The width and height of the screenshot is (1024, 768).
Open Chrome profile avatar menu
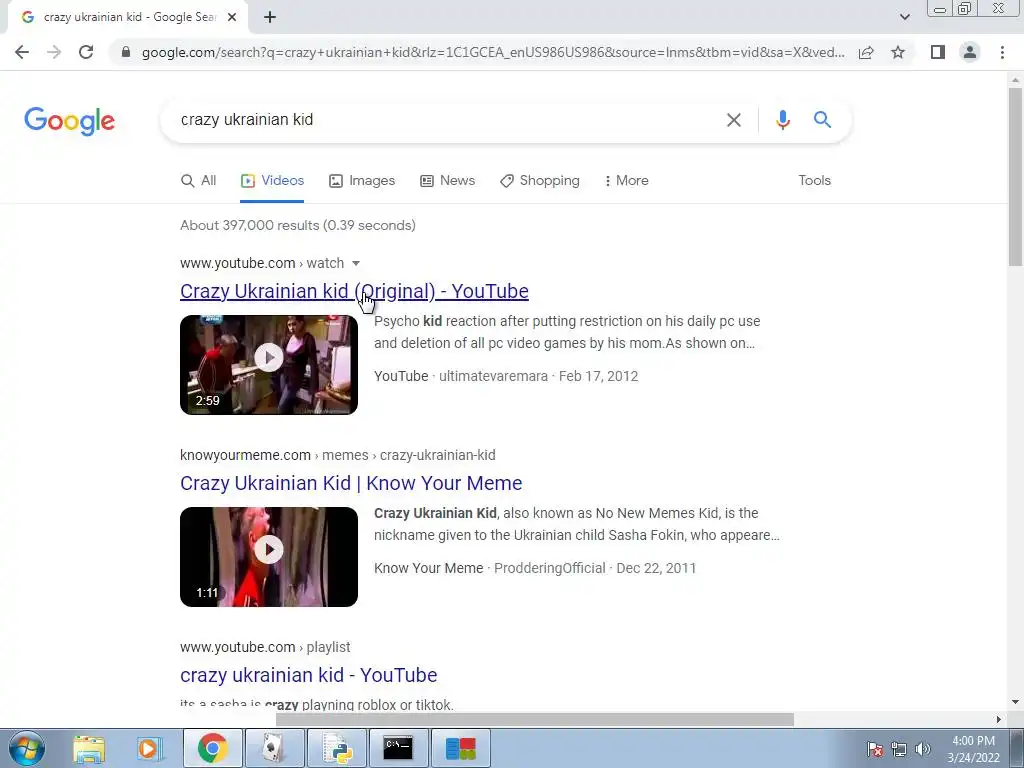(x=970, y=52)
